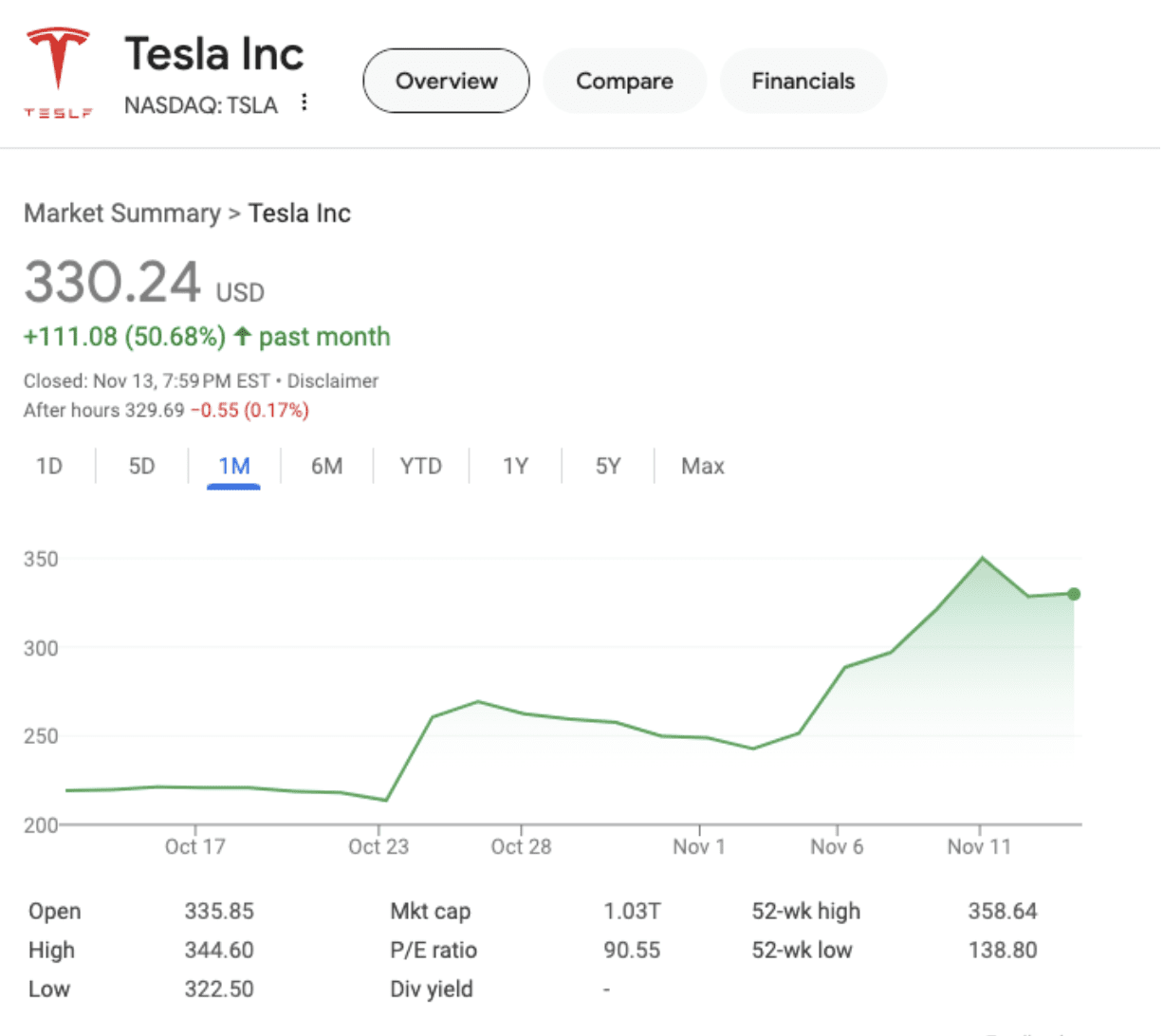The width and height of the screenshot is (1163, 1036).
Task: Click the chart peak near Nov 11
Action: point(982,558)
